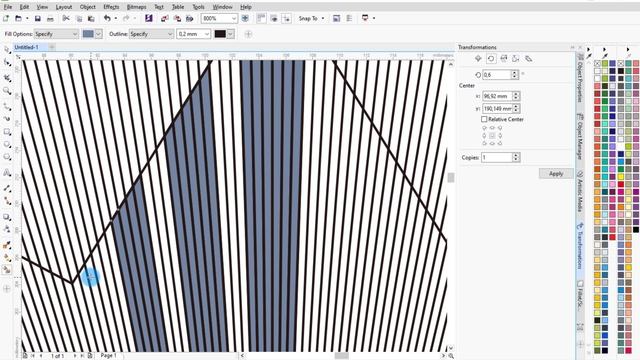
Task: Click the Apply button
Action: pyautogui.click(x=556, y=173)
